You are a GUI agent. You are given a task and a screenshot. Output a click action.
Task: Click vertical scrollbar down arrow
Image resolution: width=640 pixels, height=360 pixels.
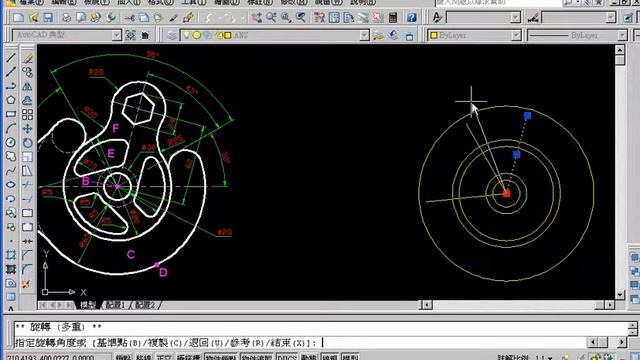[620, 295]
